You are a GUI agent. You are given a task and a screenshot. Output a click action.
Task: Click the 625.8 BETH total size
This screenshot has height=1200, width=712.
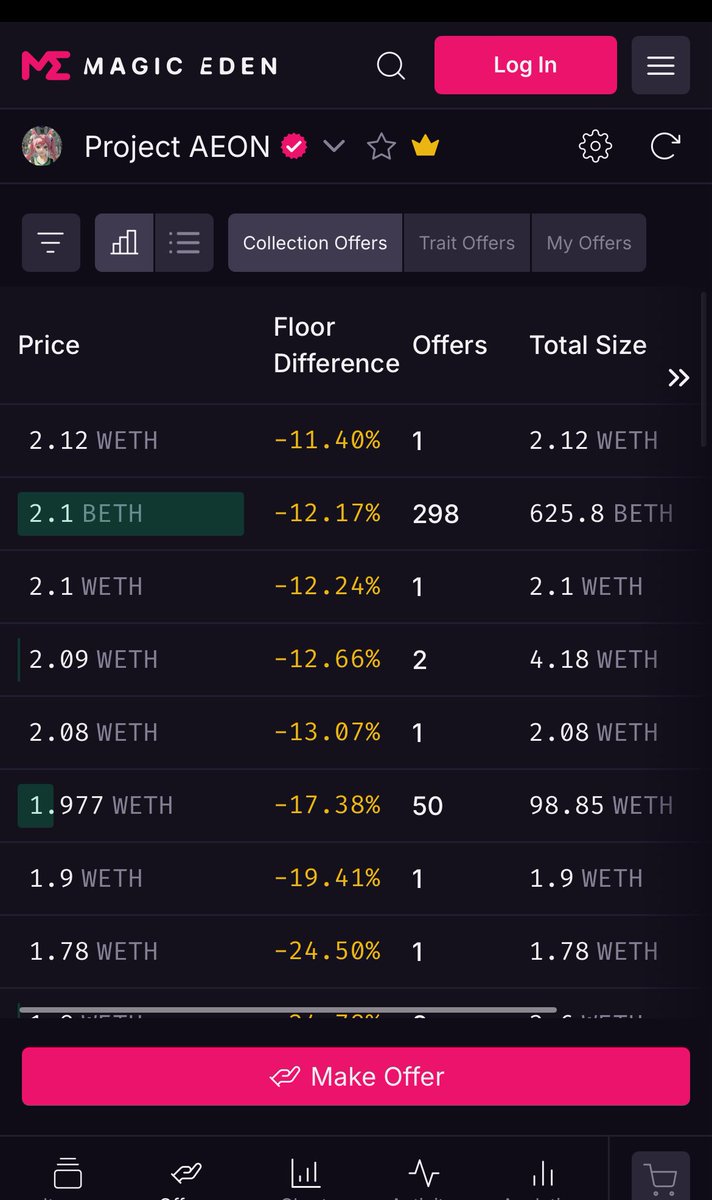click(x=601, y=514)
